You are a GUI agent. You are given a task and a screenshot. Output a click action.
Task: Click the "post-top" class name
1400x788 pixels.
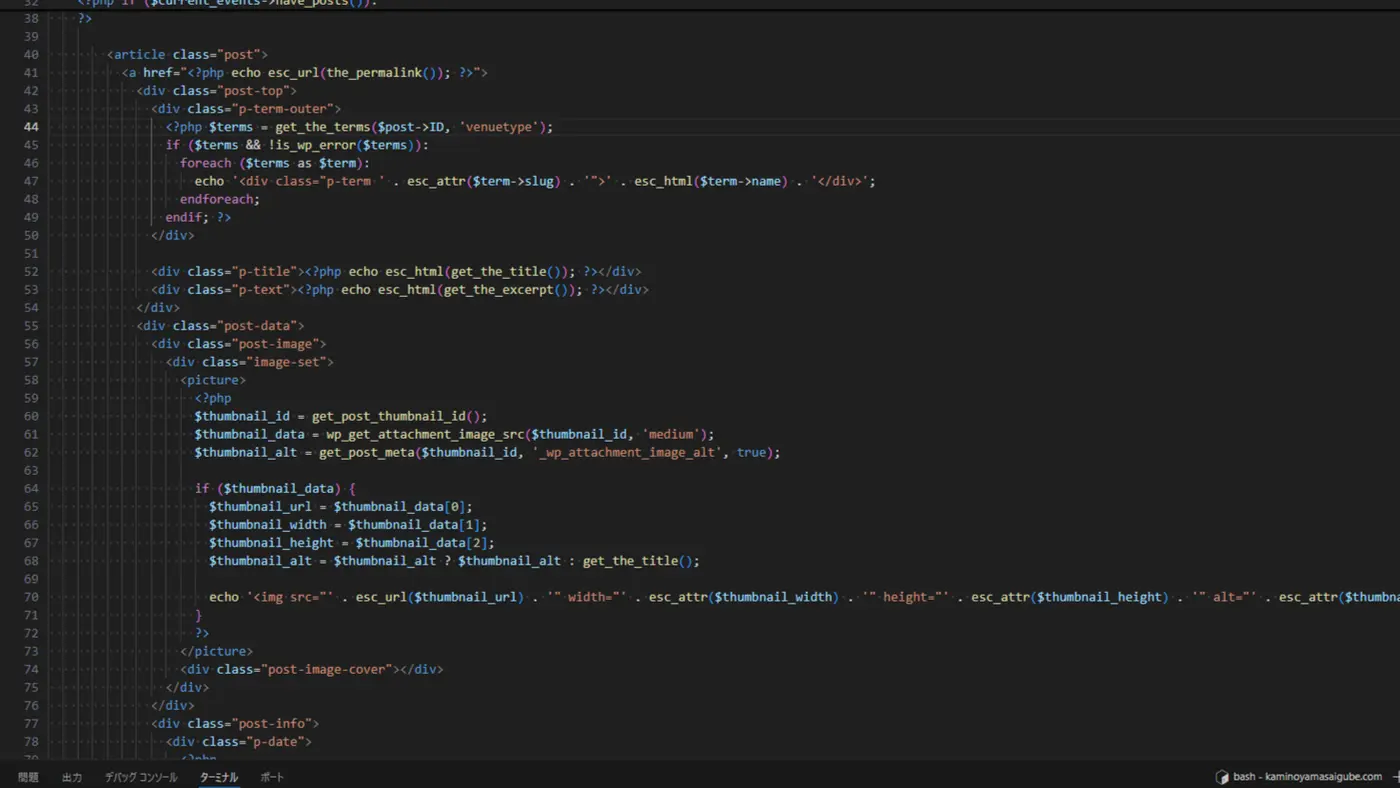[253, 91]
